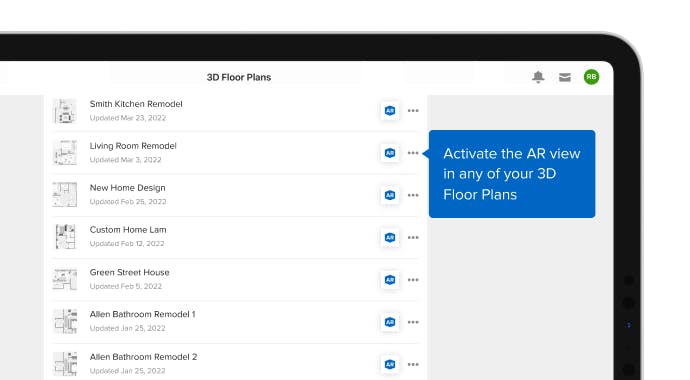Click the Green Street House thumbnail
The width and height of the screenshot is (690, 380).
point(65,279)
